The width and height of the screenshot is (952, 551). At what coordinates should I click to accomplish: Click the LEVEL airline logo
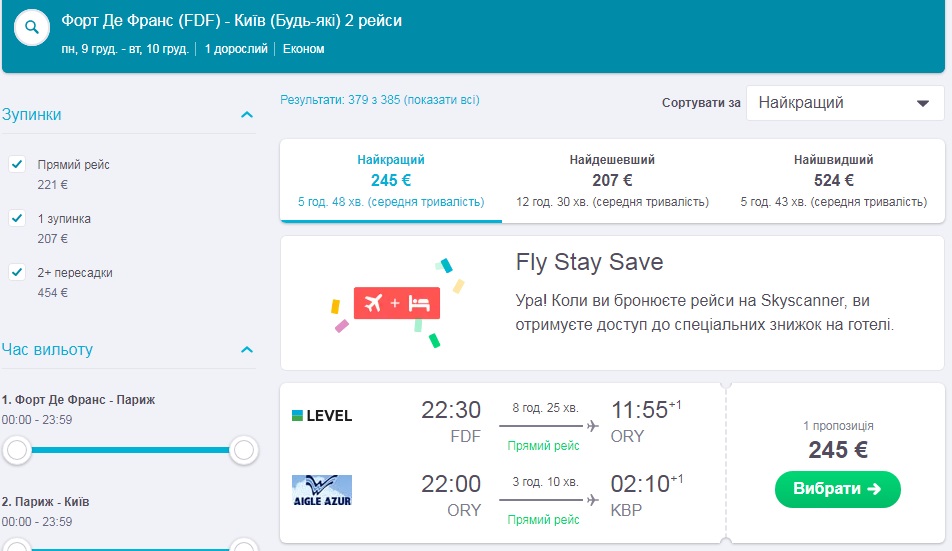click(321, 415)
